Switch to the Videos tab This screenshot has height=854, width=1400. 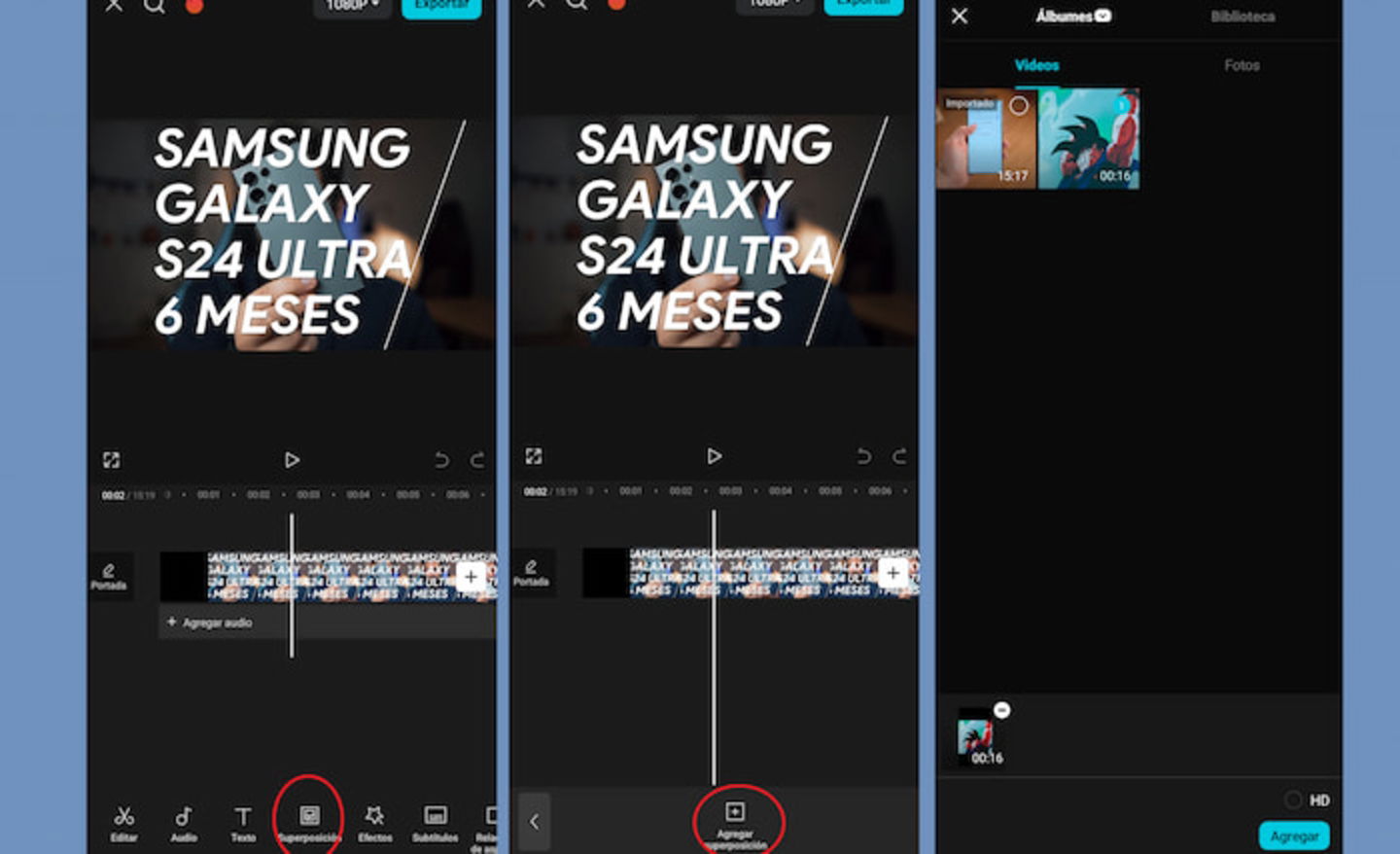pos(1037,65)
